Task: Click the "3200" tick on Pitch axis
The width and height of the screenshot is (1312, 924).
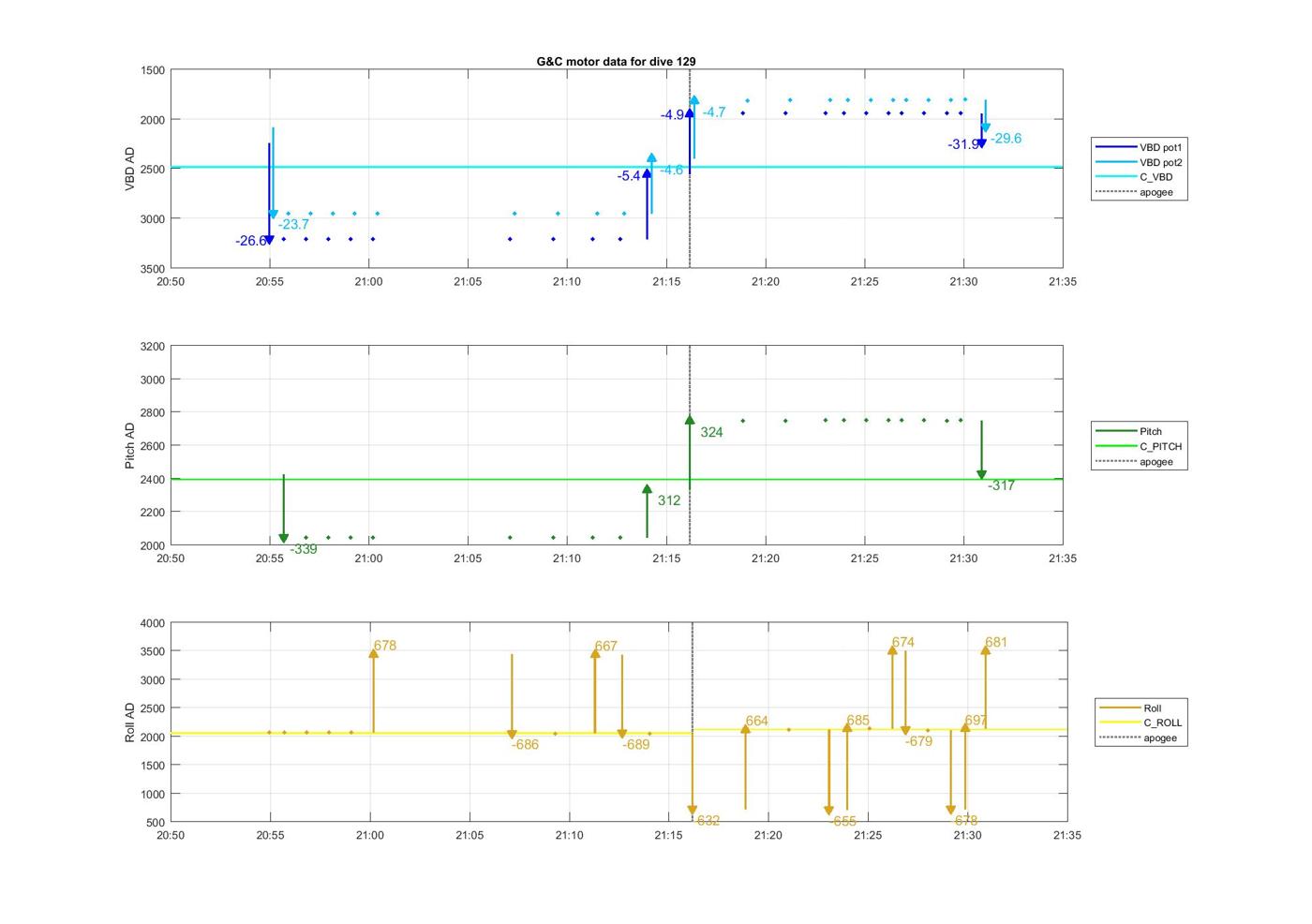Action: coord(153,347)
